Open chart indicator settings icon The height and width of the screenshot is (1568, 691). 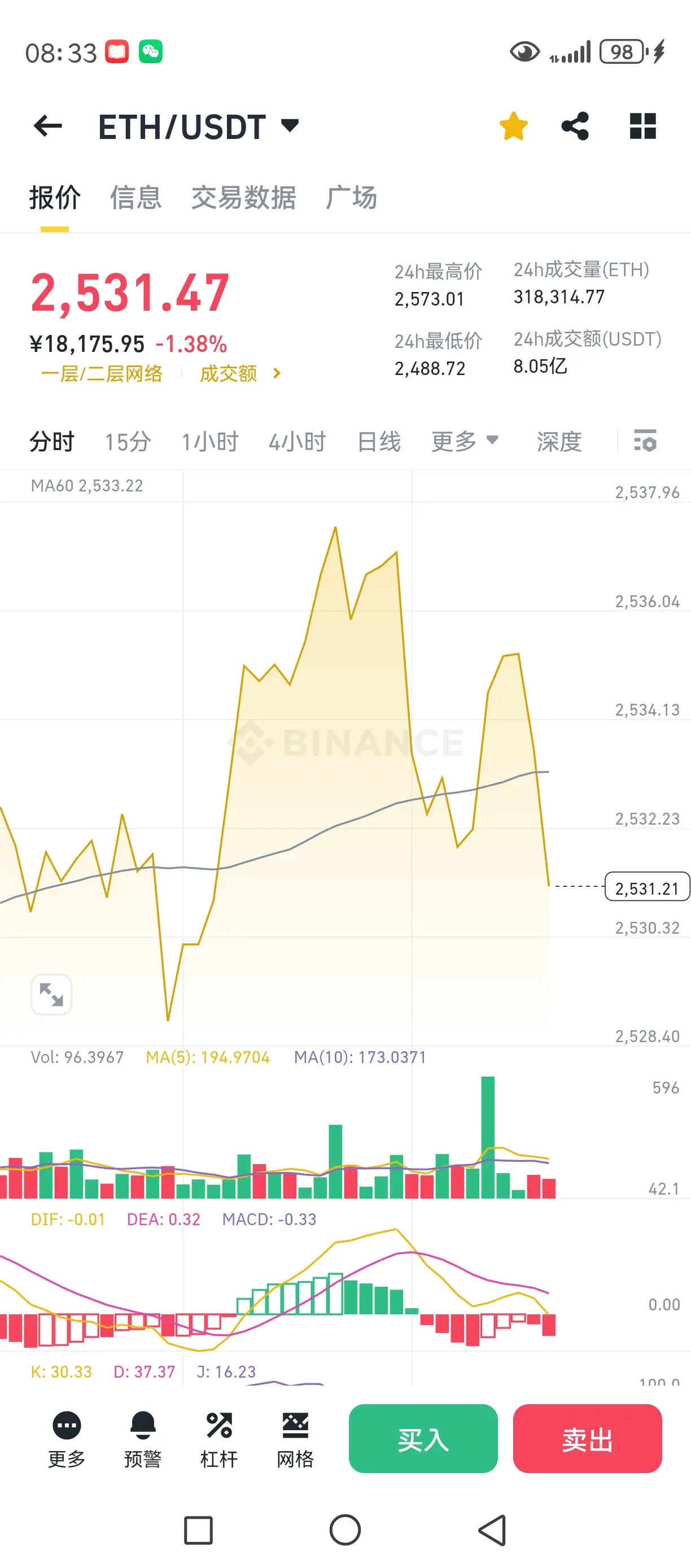point(645,441)
